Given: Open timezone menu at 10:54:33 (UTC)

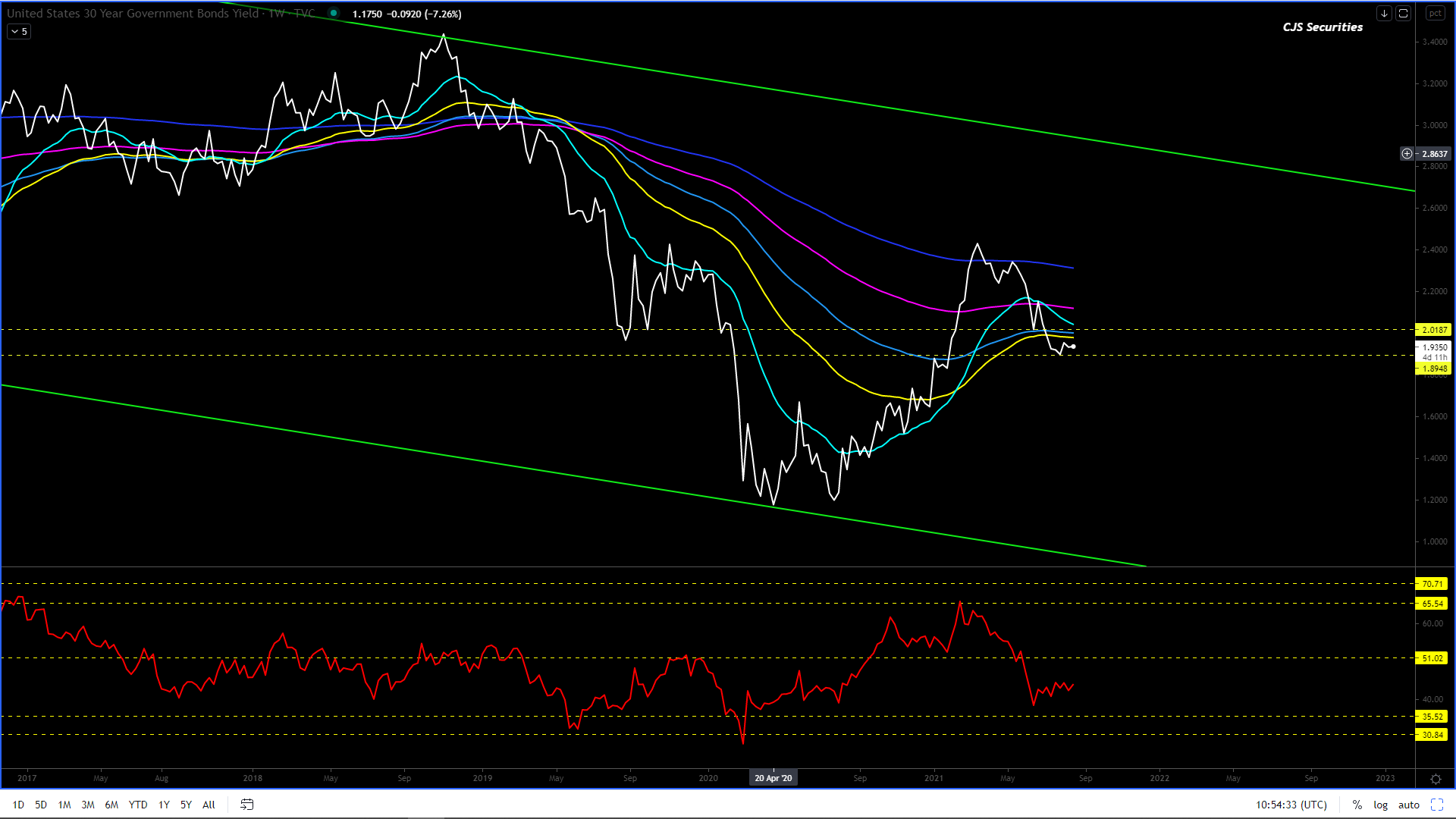Looking at the screenshot, I should (x=1291, y=805).
